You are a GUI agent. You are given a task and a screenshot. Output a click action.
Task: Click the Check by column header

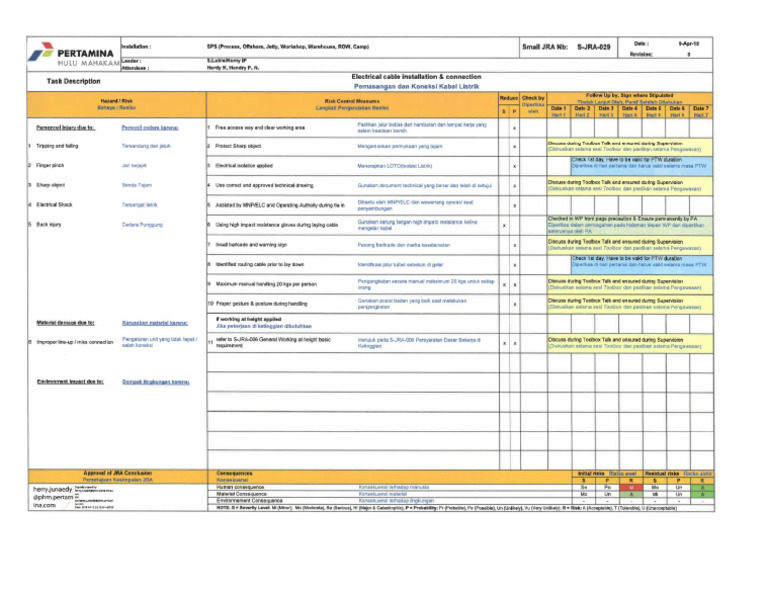[x=533, y=104]
